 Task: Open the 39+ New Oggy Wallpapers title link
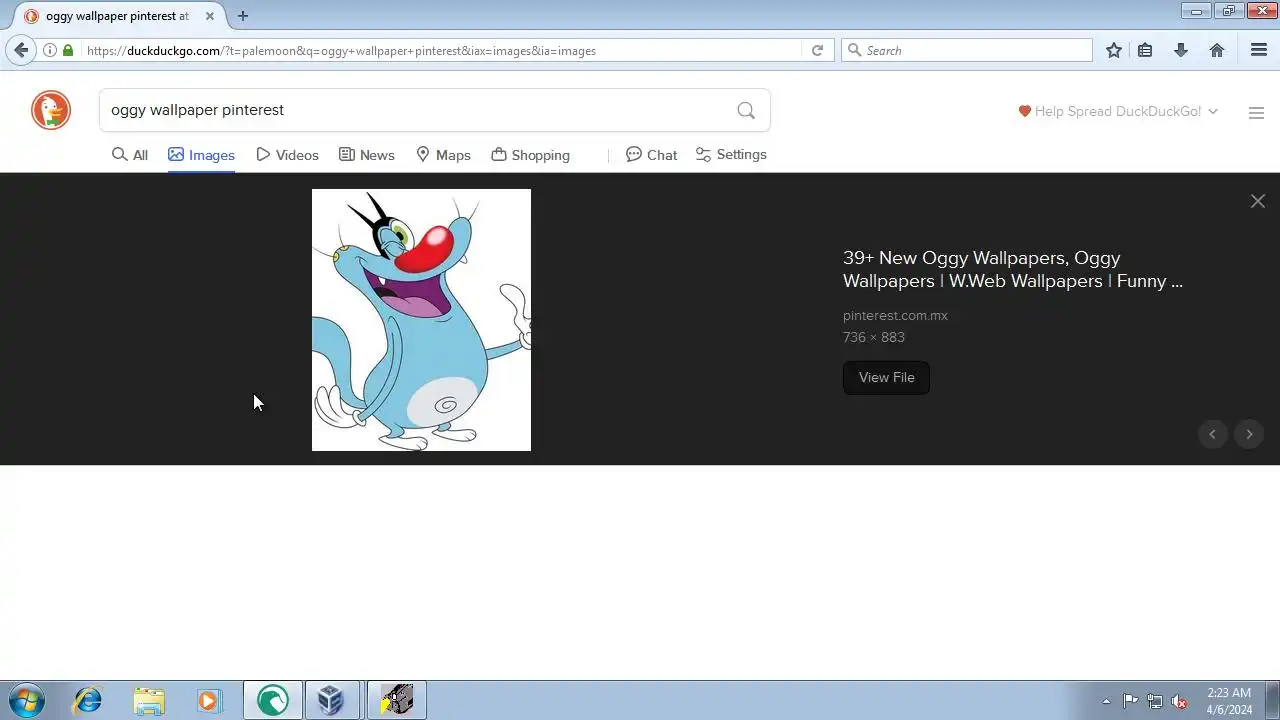[x=1013, y=269]
